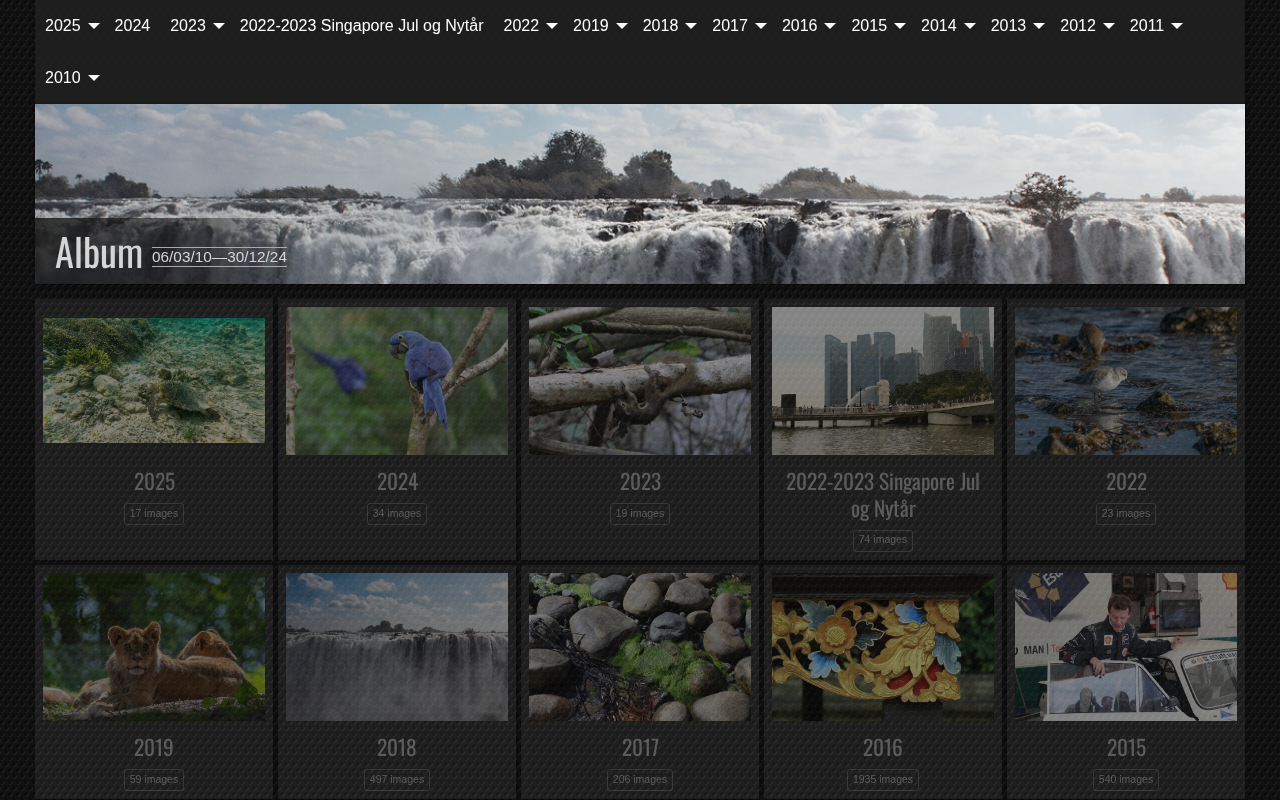1280x800 pixels.
Task: Open the rally driver thumbnail for 2015
Action: [1126, 646]
